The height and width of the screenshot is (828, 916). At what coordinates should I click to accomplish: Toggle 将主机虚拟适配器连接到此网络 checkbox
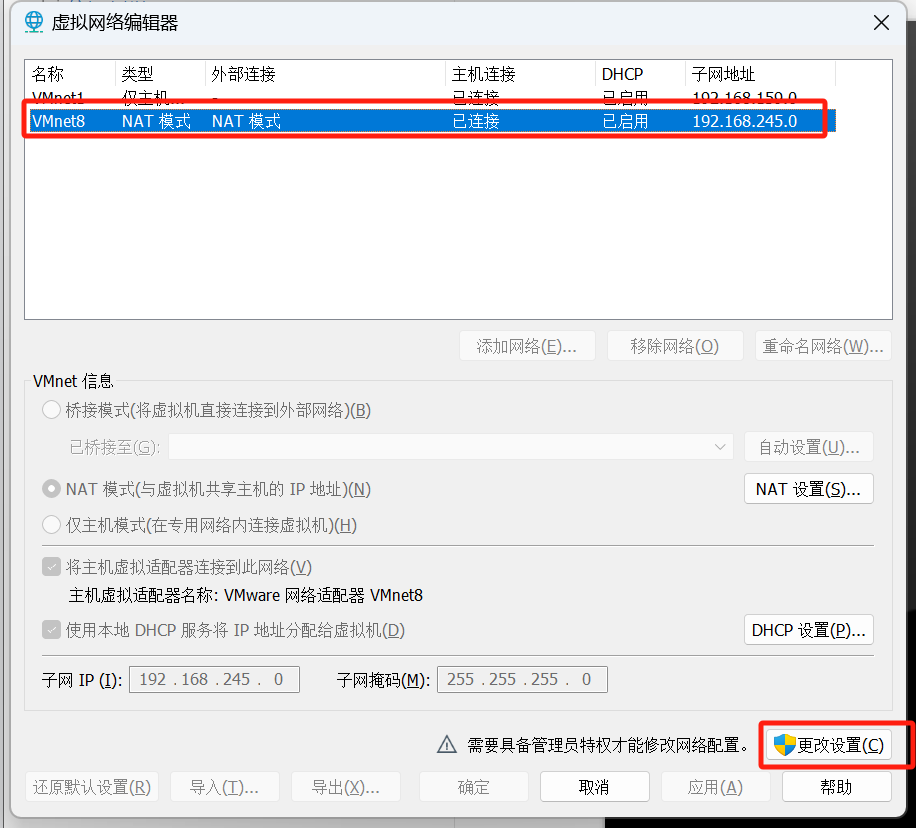coord(51,566)
